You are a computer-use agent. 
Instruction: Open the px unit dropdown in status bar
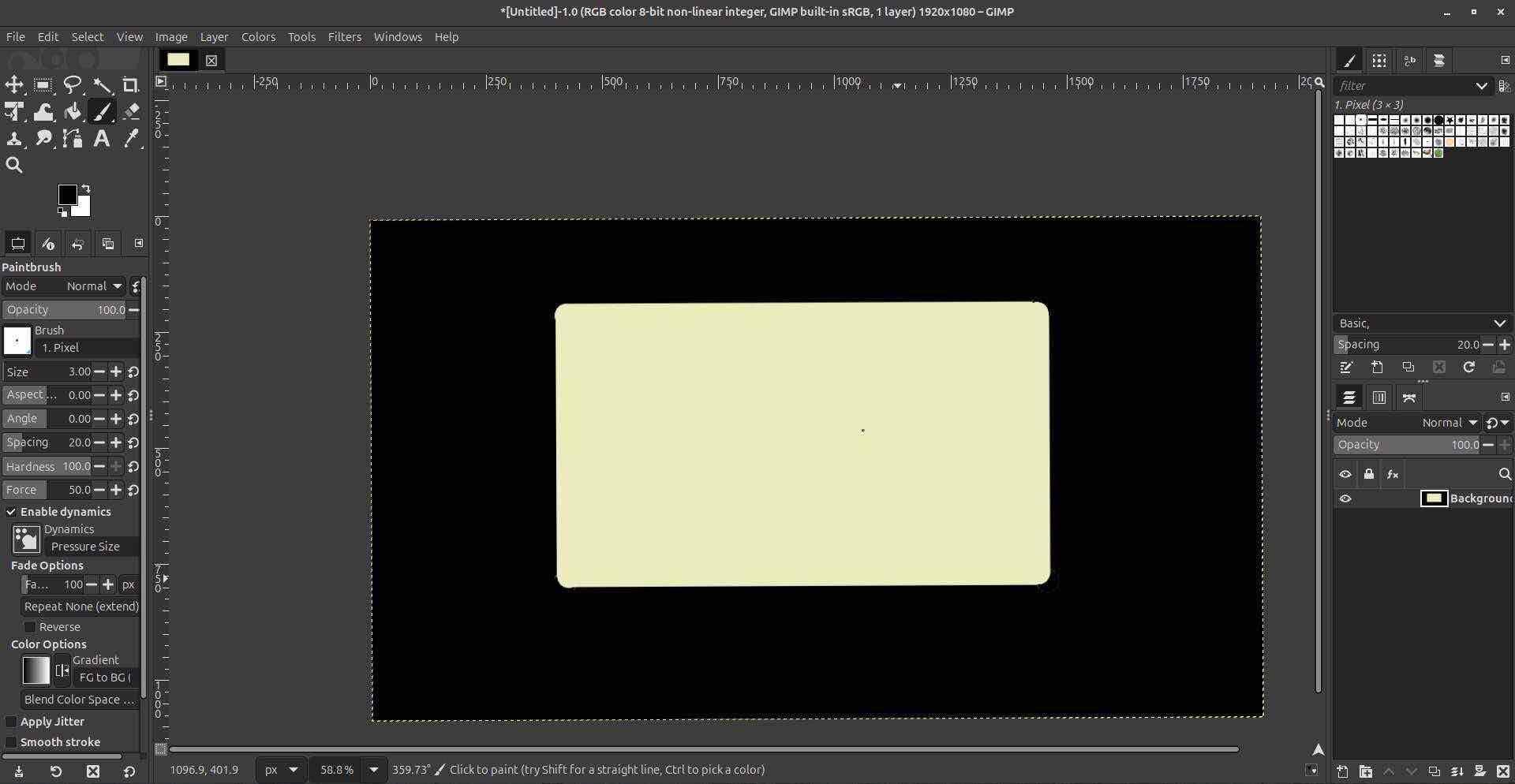282,771
